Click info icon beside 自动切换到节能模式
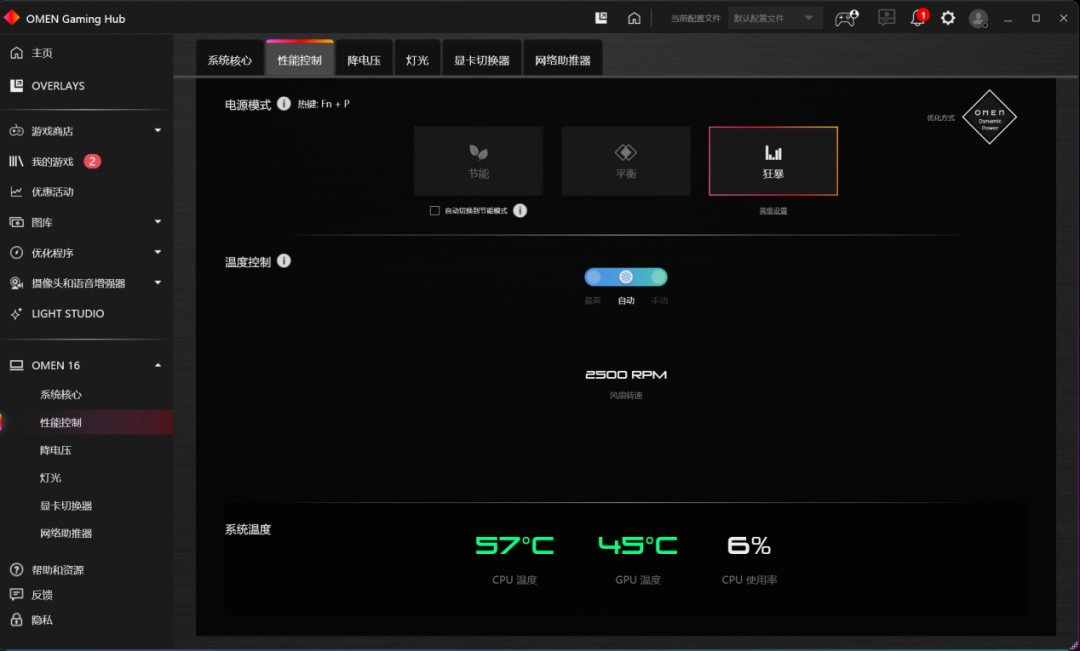This screenshot has height=651, width=1080. click(520, 211)
